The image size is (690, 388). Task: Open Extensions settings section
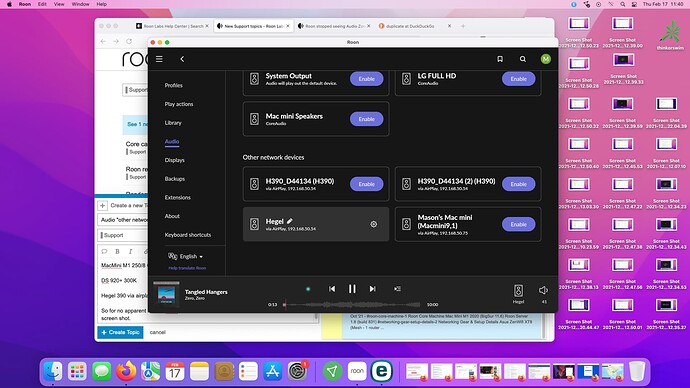177,198
